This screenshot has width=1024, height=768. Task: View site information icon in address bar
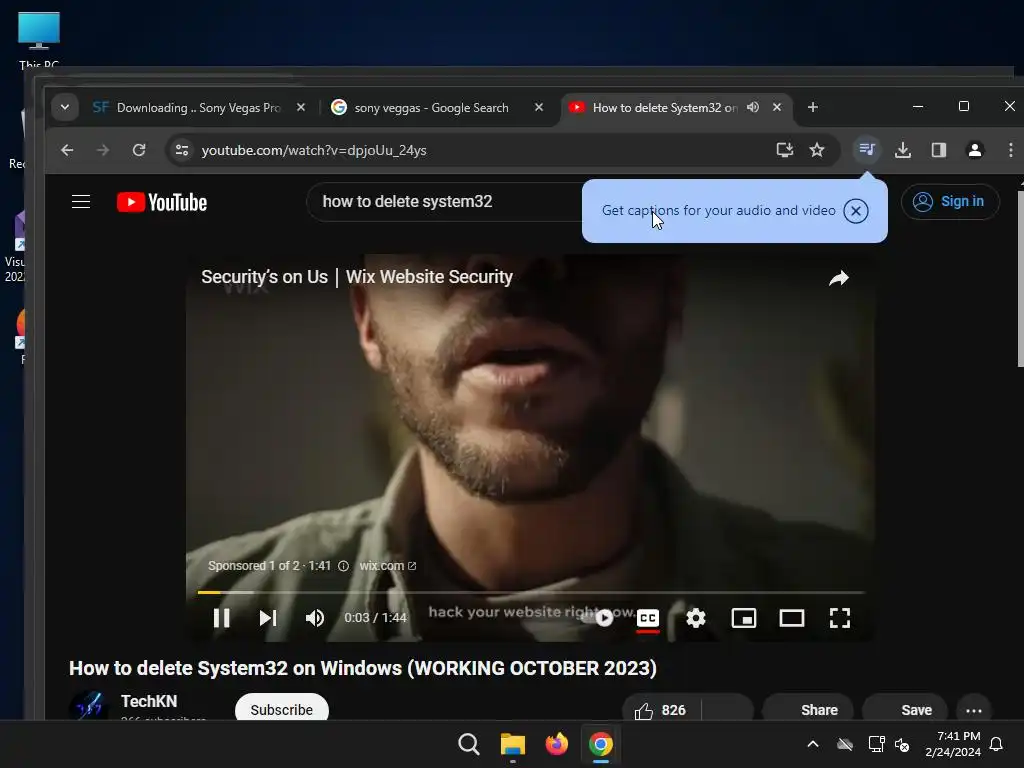pyautogui.click(x=182, y=150)
